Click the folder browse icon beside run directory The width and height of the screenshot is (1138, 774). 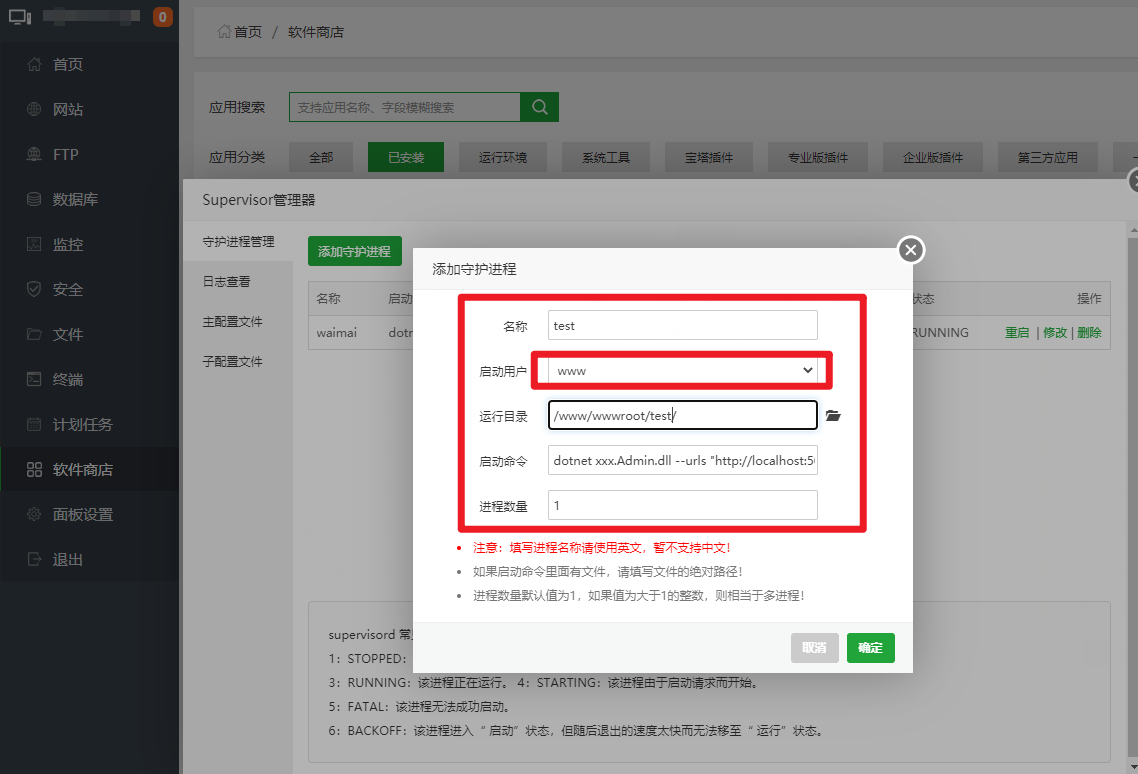(833, 416)
